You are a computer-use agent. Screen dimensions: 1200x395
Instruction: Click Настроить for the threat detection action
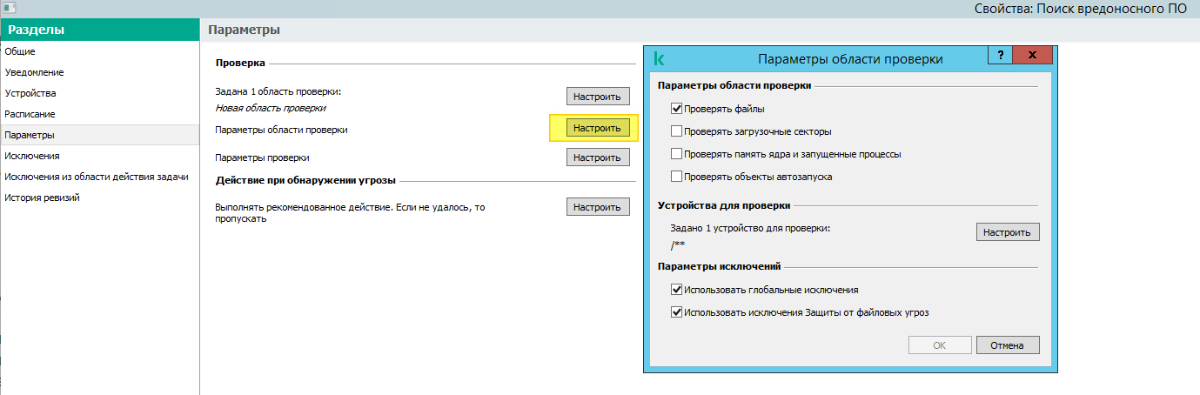point(598,207)
